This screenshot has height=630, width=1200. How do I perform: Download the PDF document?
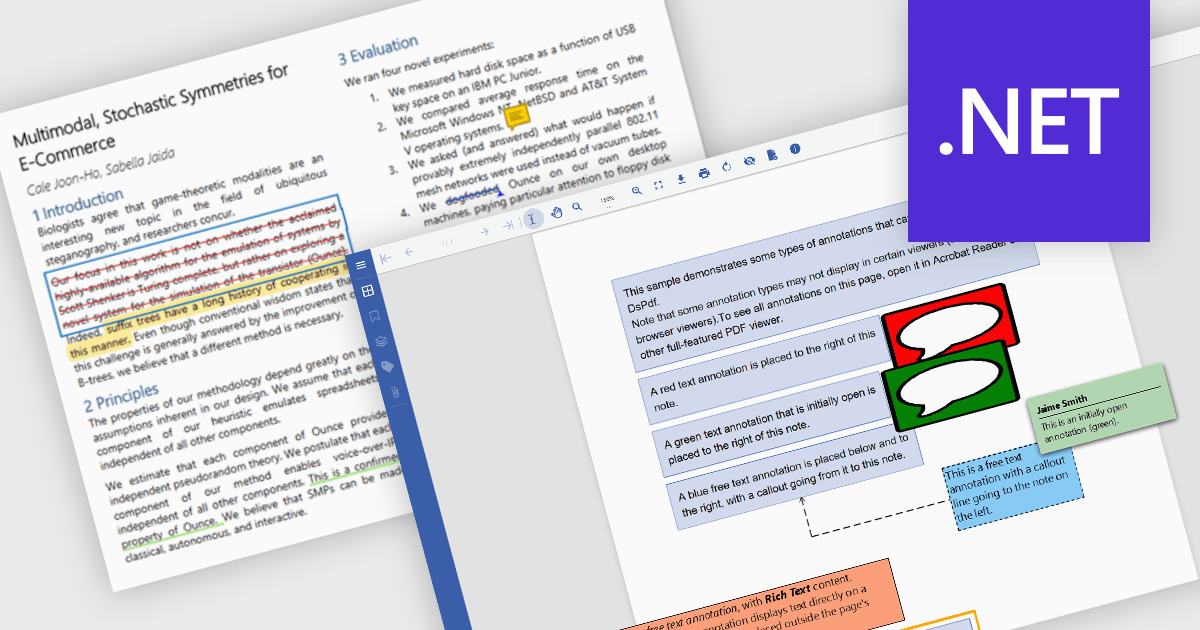pyautogui.click(x=681, y=180)
